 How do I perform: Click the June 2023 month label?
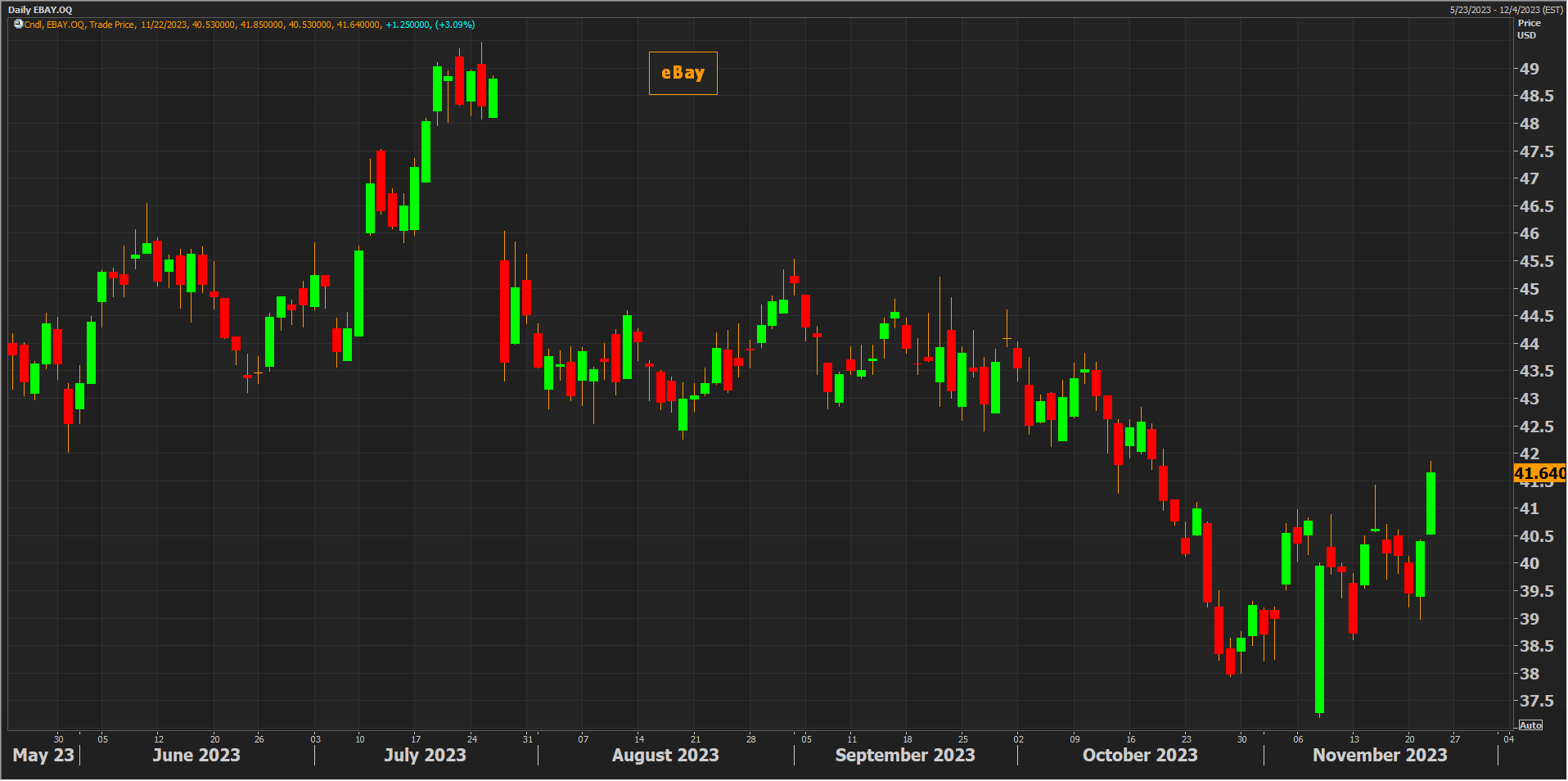point(196,755)
